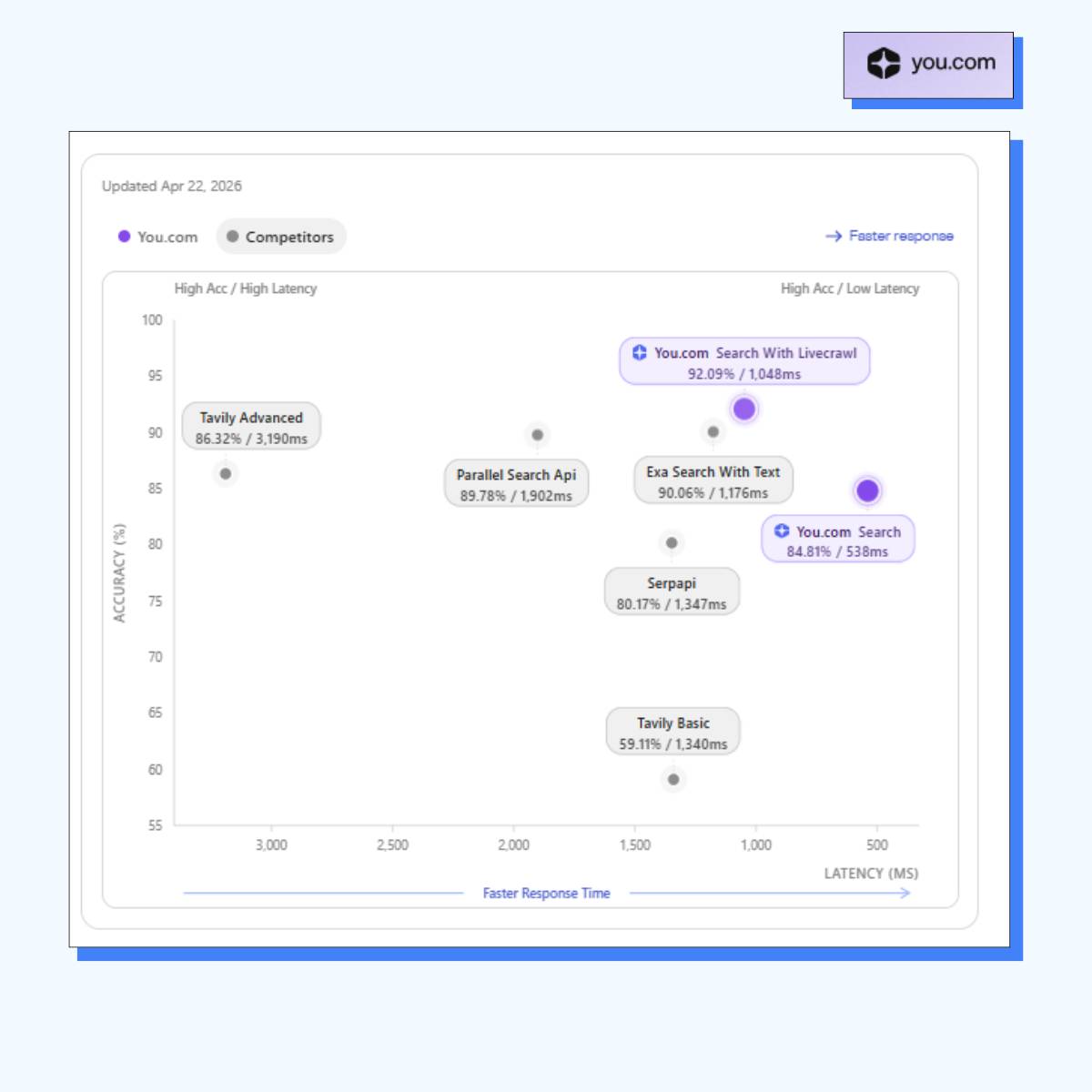The width and height of the screenshot is (1092, 1092).
Task: Click the Faster response arrow icon
Action: (x=834, y=236)
